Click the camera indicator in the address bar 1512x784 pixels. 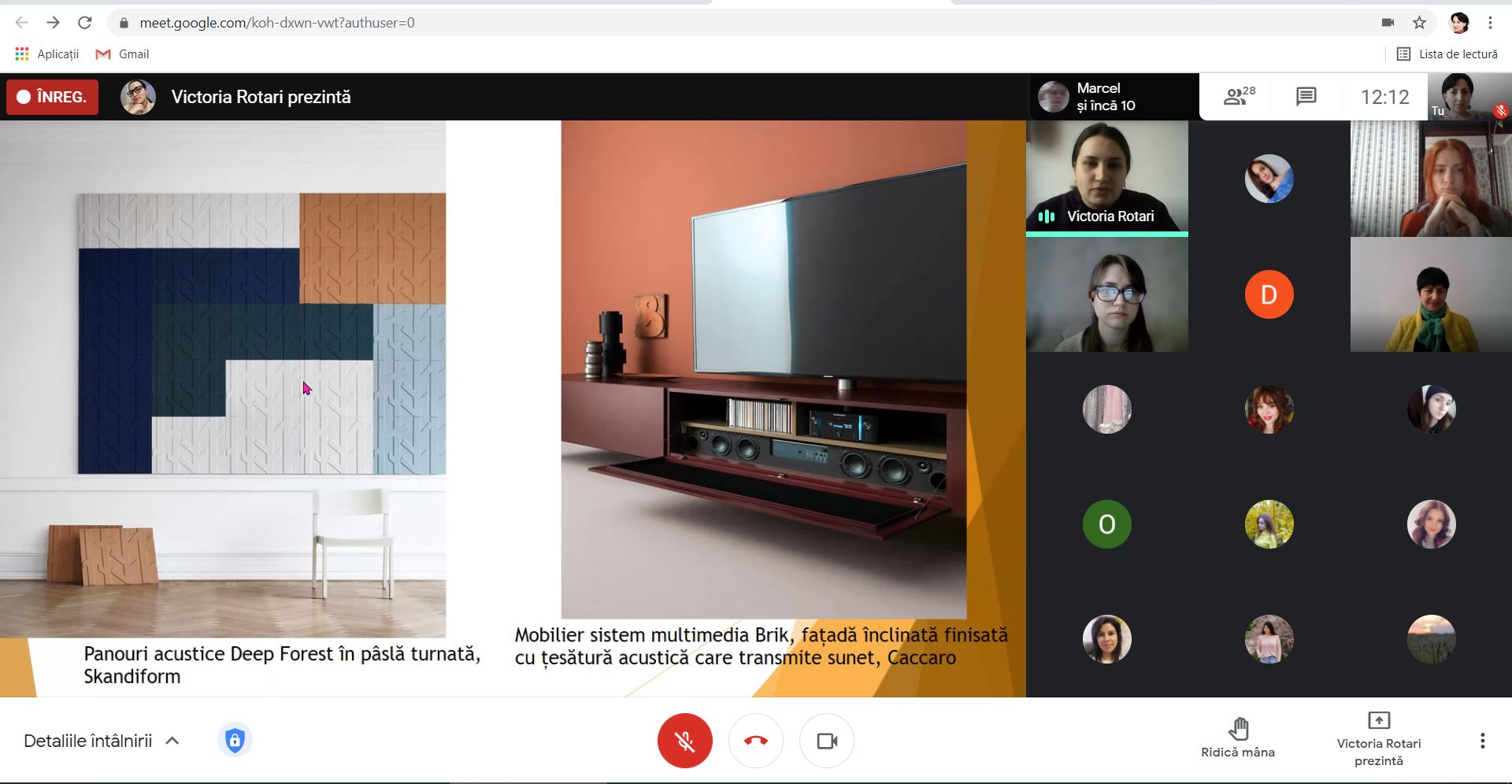point(1388,23)
